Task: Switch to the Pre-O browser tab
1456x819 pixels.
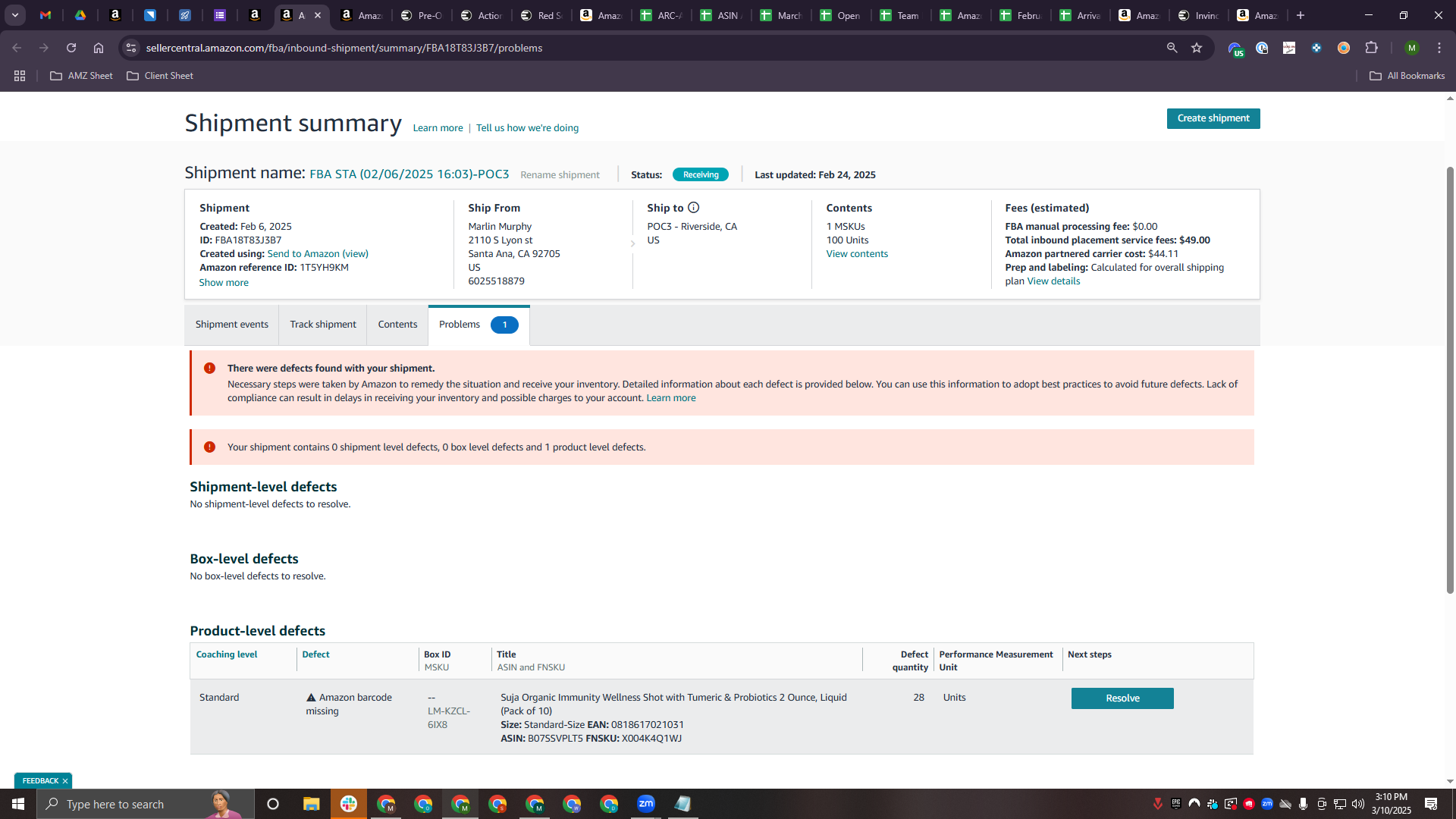Action: (422, 15)
